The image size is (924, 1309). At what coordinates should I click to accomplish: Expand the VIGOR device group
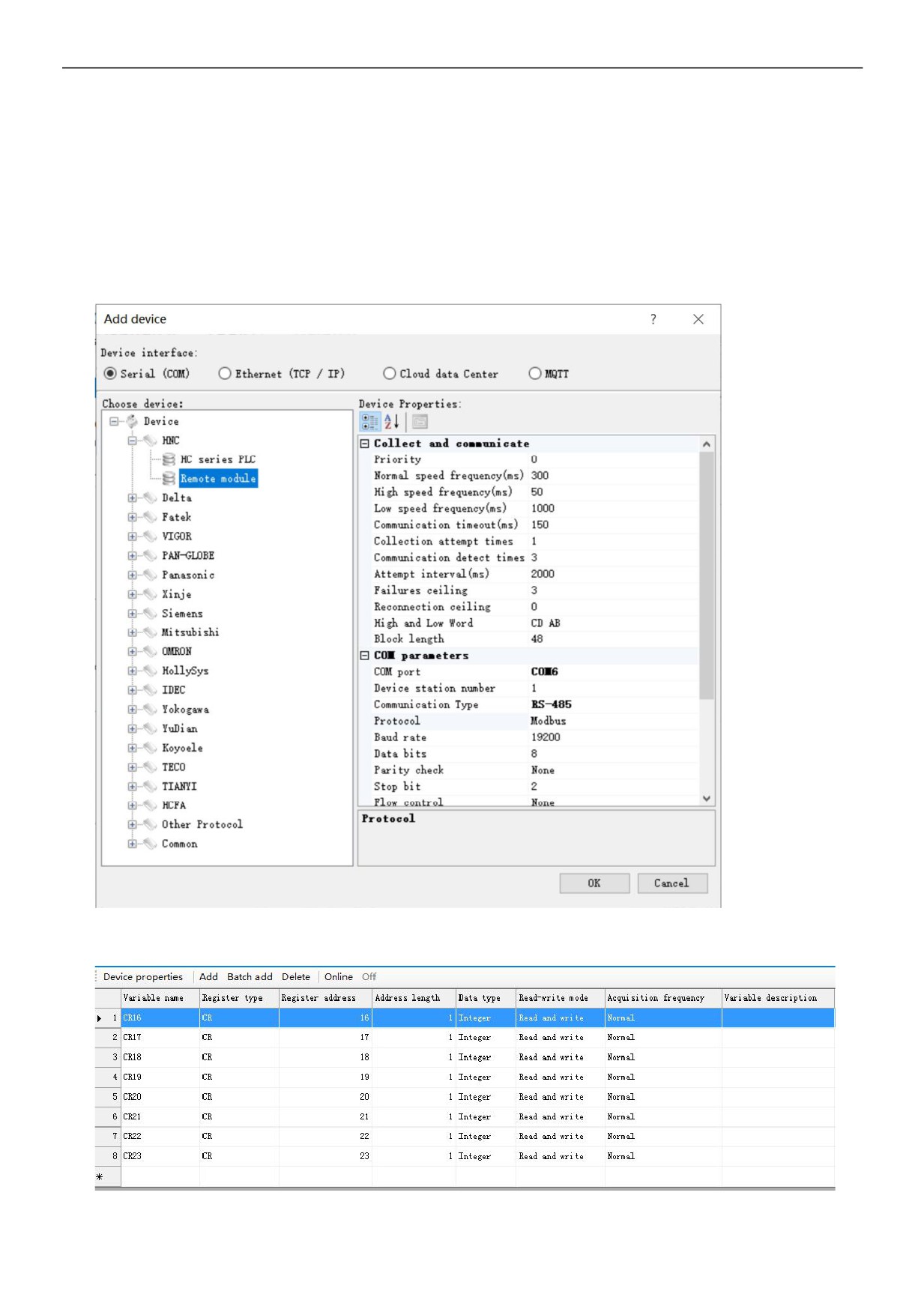click(x=132, y=536)
